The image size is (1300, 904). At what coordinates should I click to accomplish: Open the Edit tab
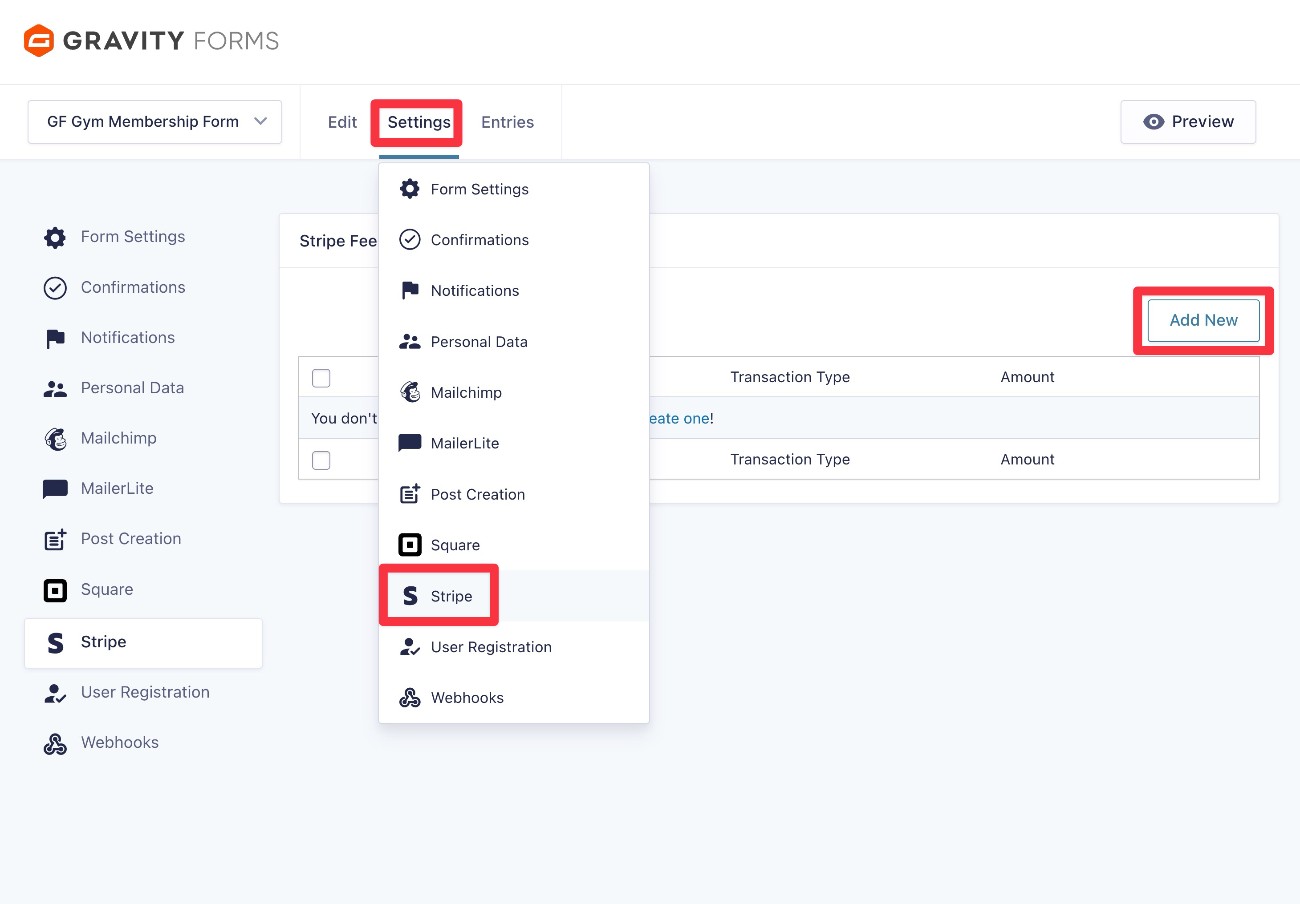341,121
